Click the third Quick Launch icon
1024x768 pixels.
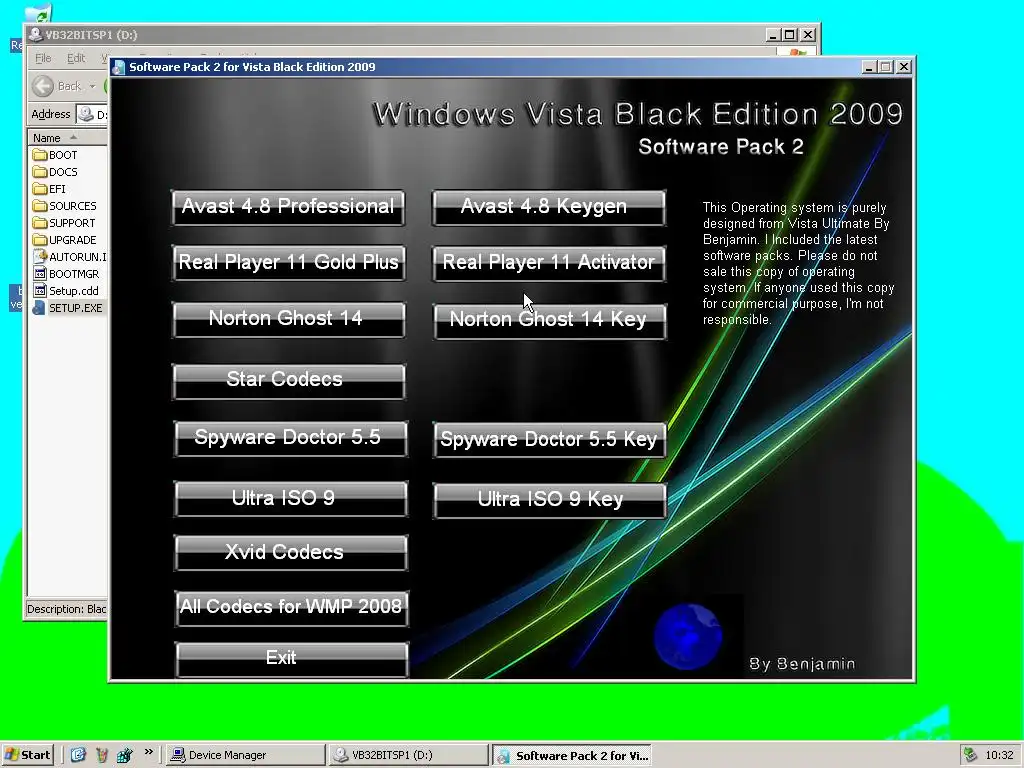pyautogui.click(x=124, y=755)
